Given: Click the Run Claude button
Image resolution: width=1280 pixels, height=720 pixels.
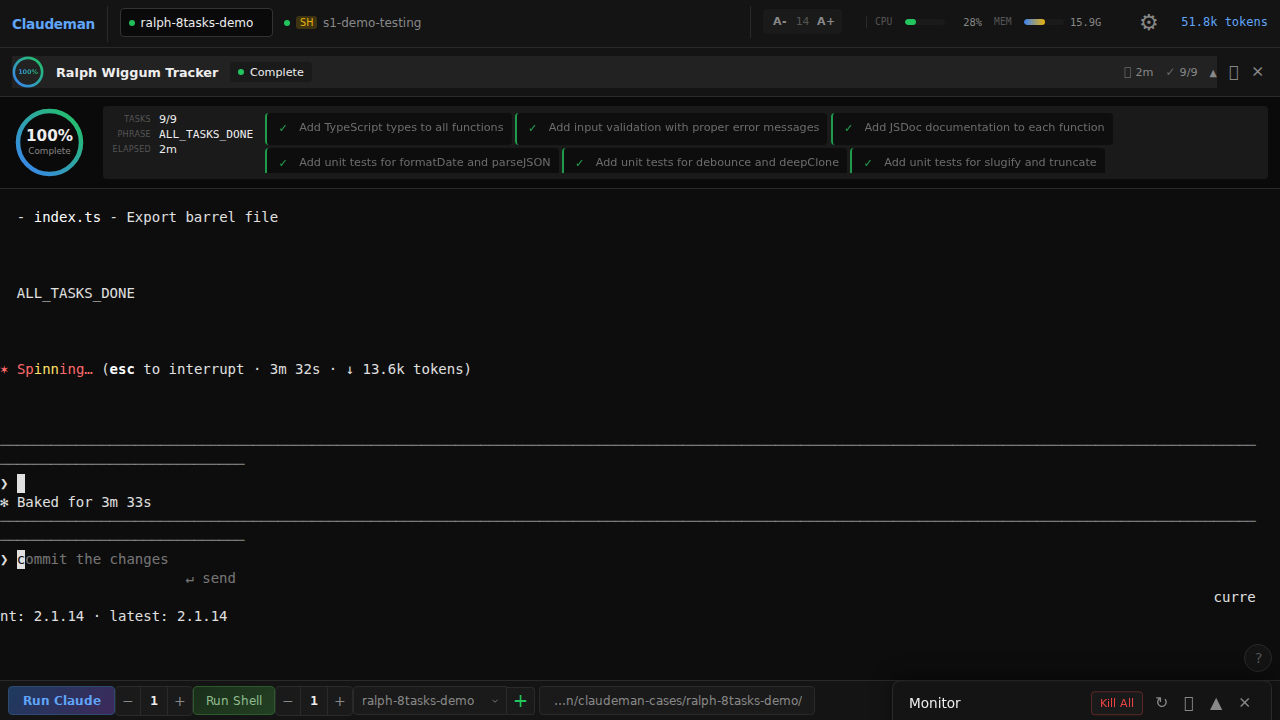Looking at the screenshot, I should [62, 701].
